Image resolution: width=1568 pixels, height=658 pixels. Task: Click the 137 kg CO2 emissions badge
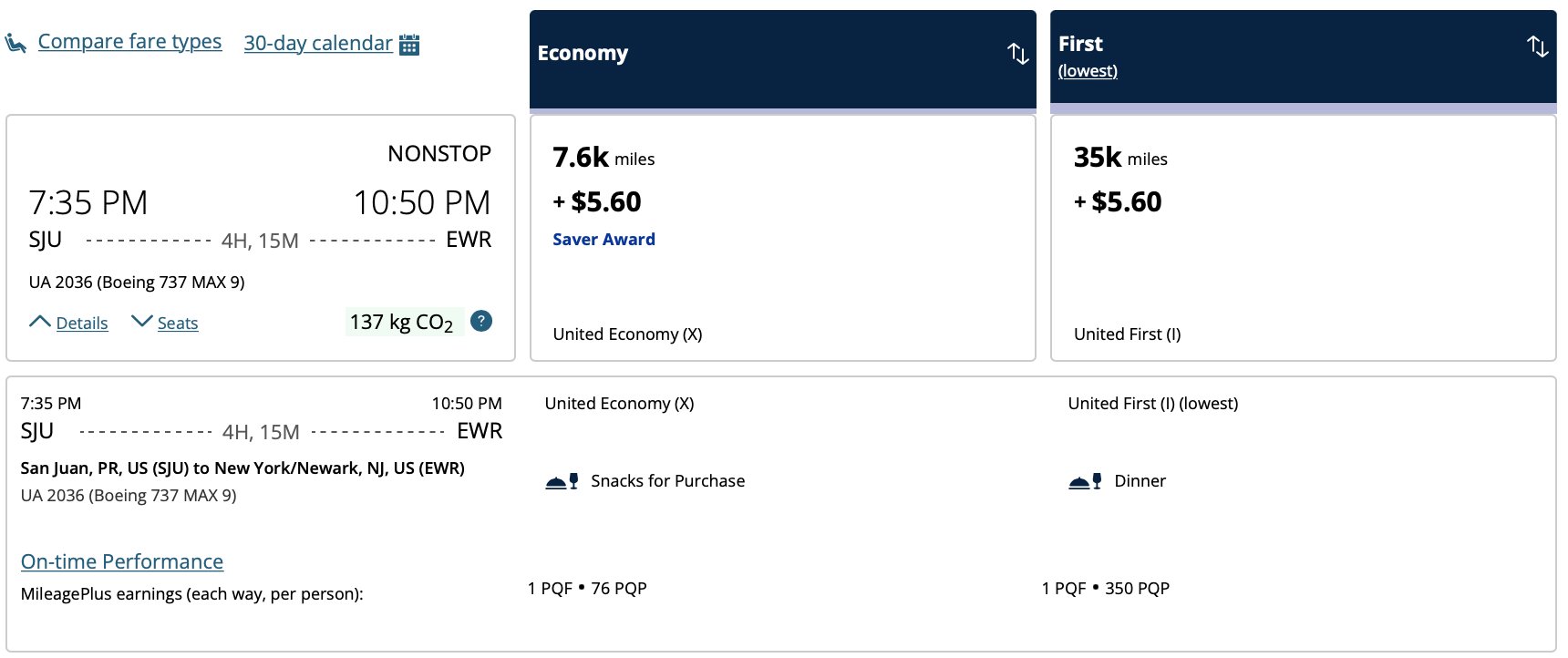[403, 322]
